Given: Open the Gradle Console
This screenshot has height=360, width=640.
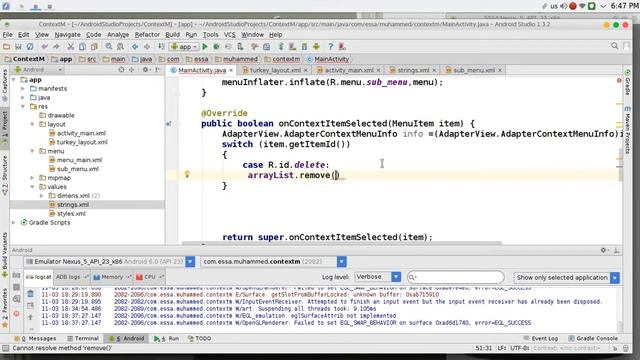Looking at the screenshot, I should (593, 338).
